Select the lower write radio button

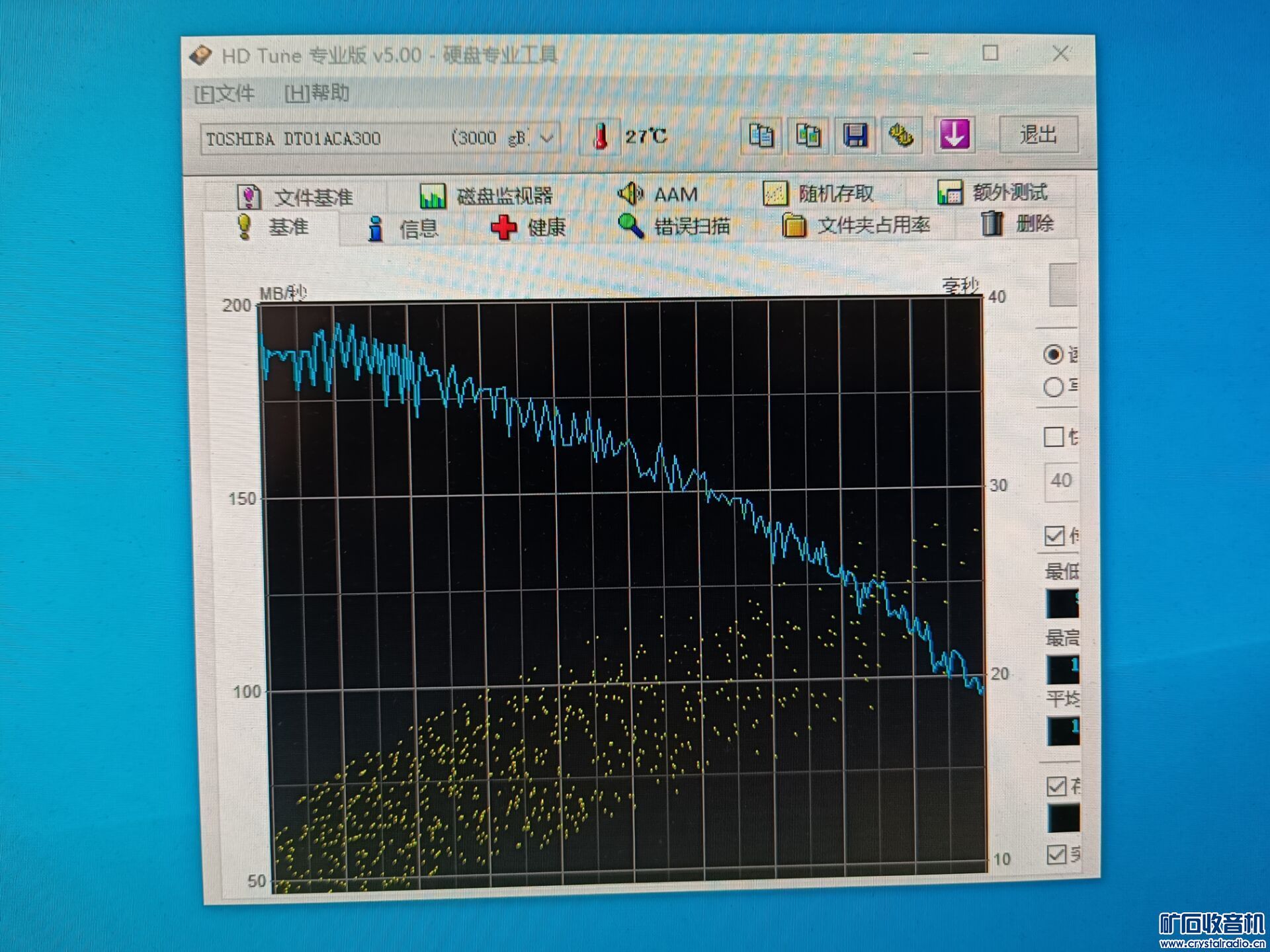pyautogui.click(x=1053, y=387)
